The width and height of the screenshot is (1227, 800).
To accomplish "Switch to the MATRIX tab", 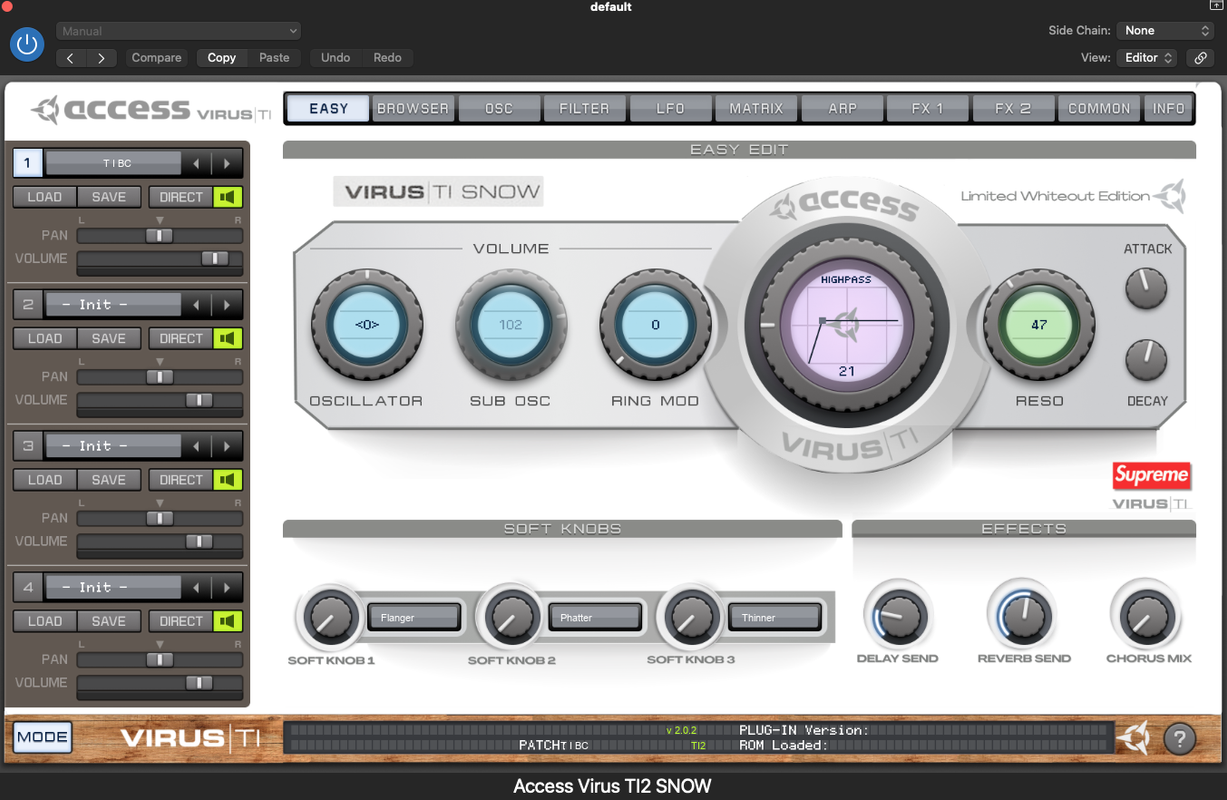I will tap(756, 108).
